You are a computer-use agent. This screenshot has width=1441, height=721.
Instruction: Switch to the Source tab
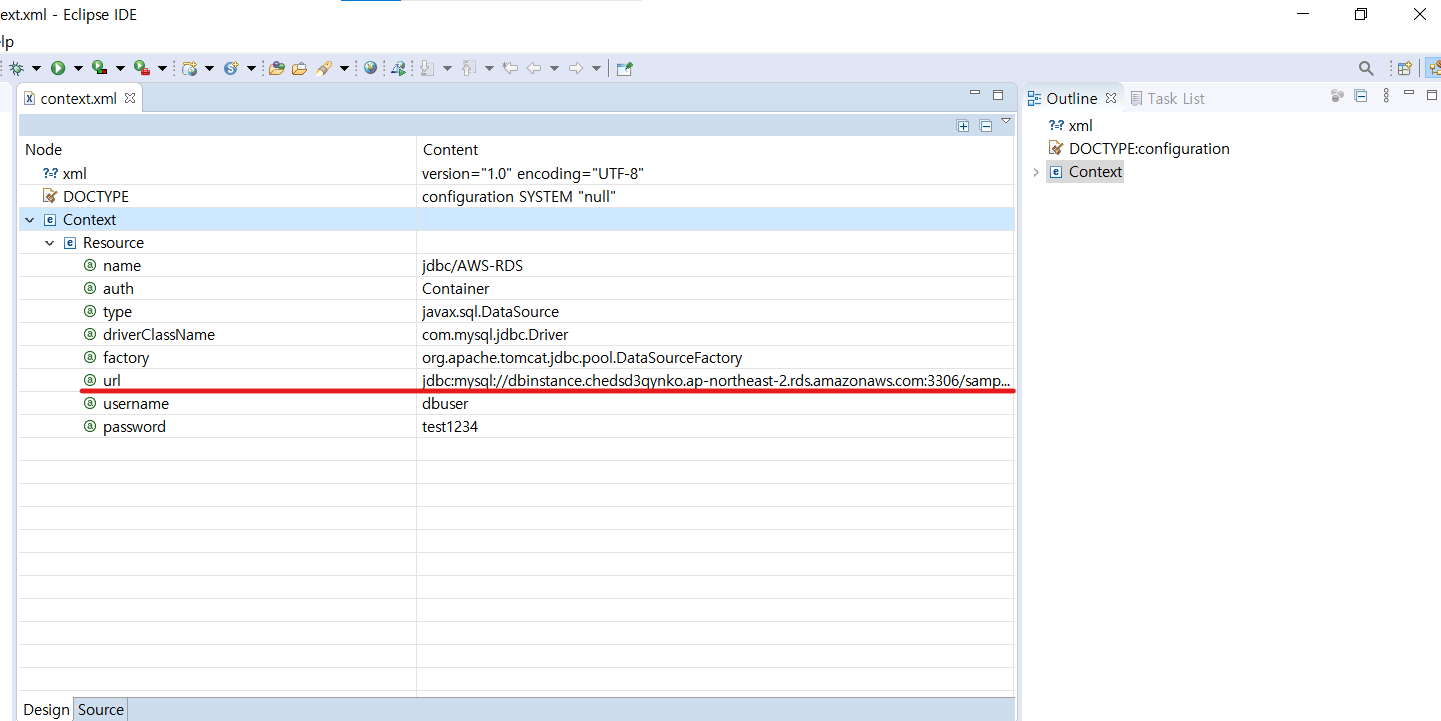(101, 710)
